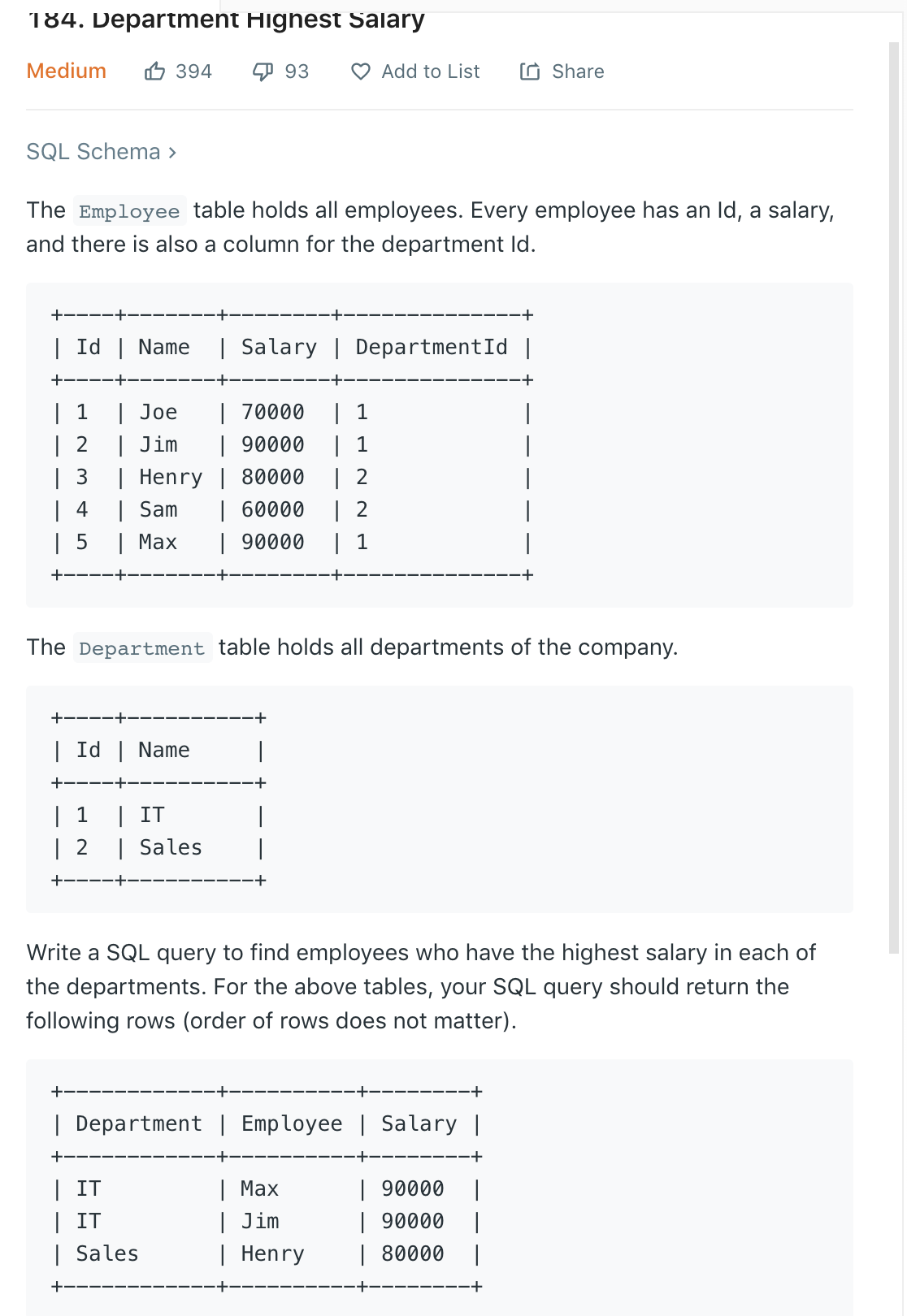Click the Employee inline code tag
Image resolution: width=907 pixels, height=1316 pixels.
click(x=129, y=211)
